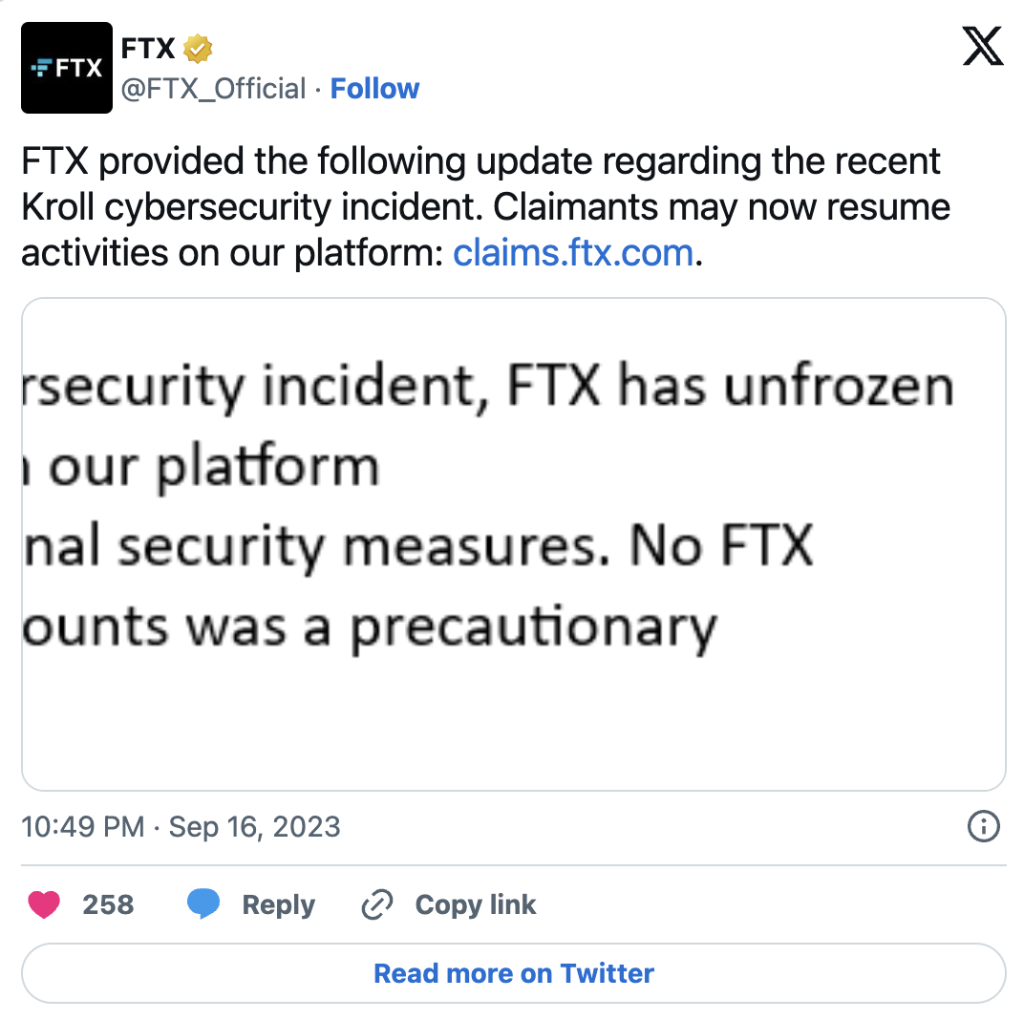
Task: Open the tweet info icon
Action: (x=984, y=826)
